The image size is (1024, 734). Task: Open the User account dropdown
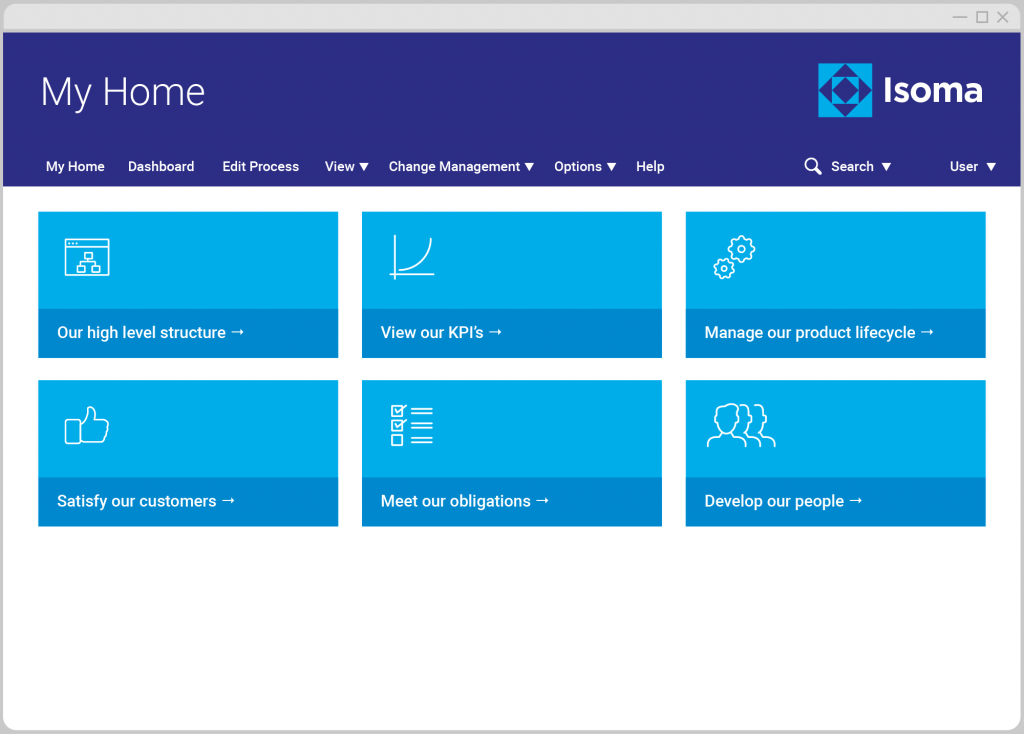972,167
